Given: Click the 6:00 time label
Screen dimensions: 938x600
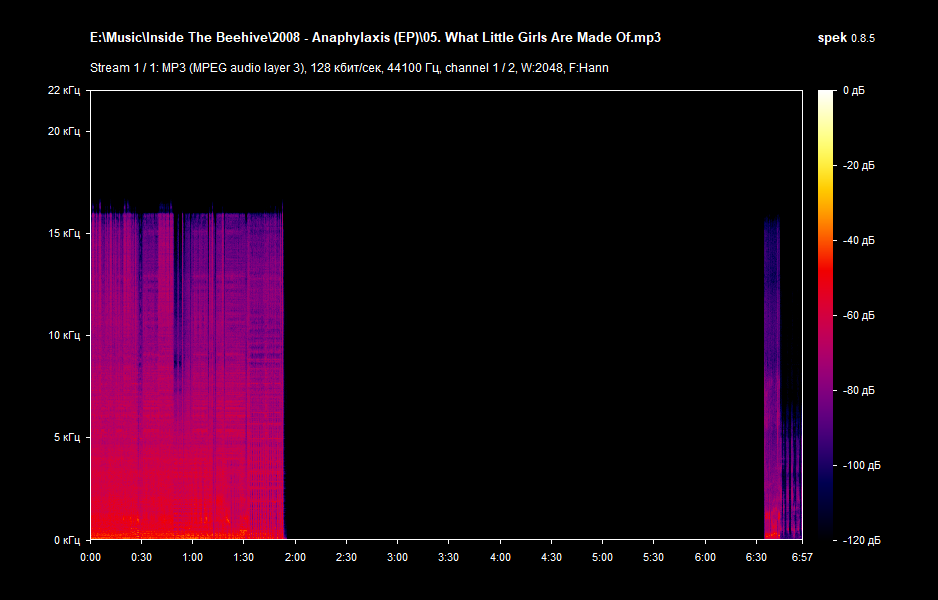Looking at the screenshot, I should pyautogui.click(x=705, y=558).
